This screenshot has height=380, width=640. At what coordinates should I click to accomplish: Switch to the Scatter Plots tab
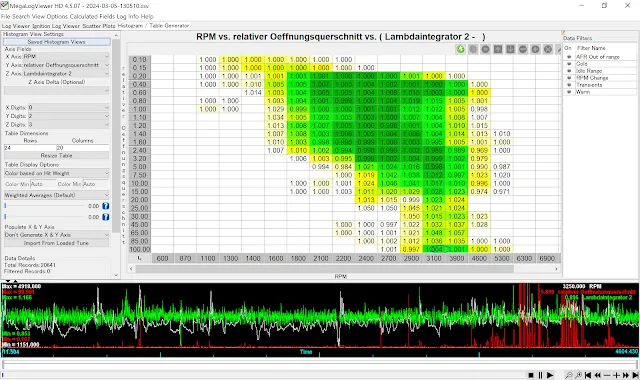pyautogui.click(x=99, y=26)
